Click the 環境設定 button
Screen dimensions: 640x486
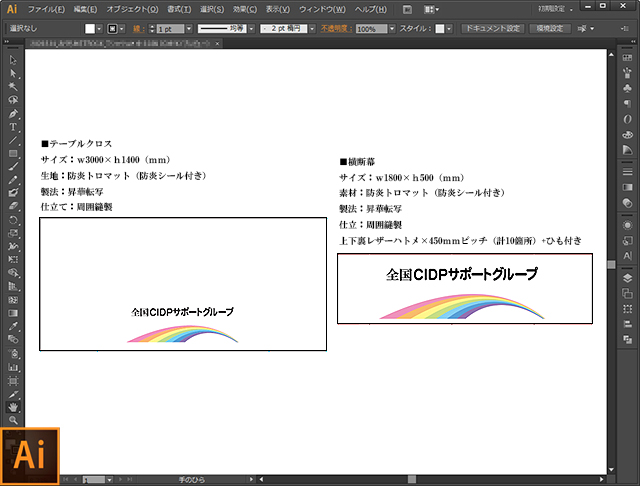[550, 29]
